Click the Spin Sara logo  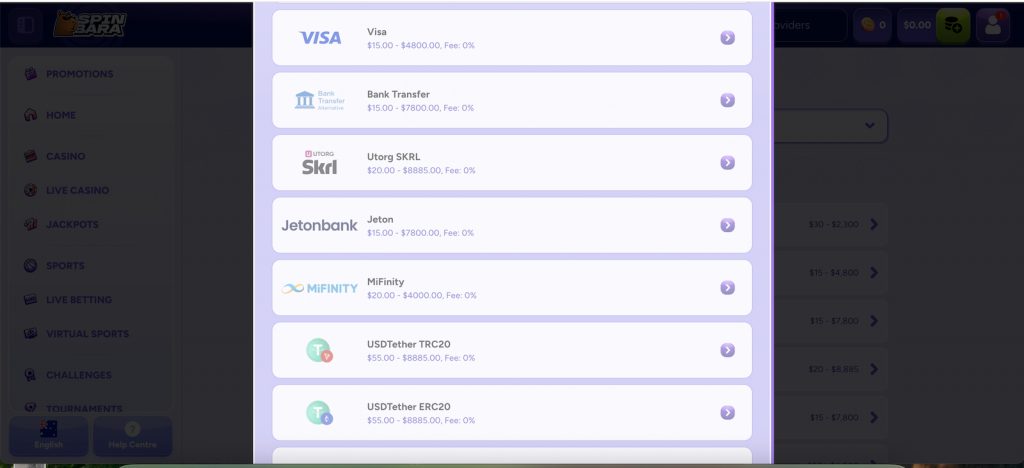tap(90, 24)
